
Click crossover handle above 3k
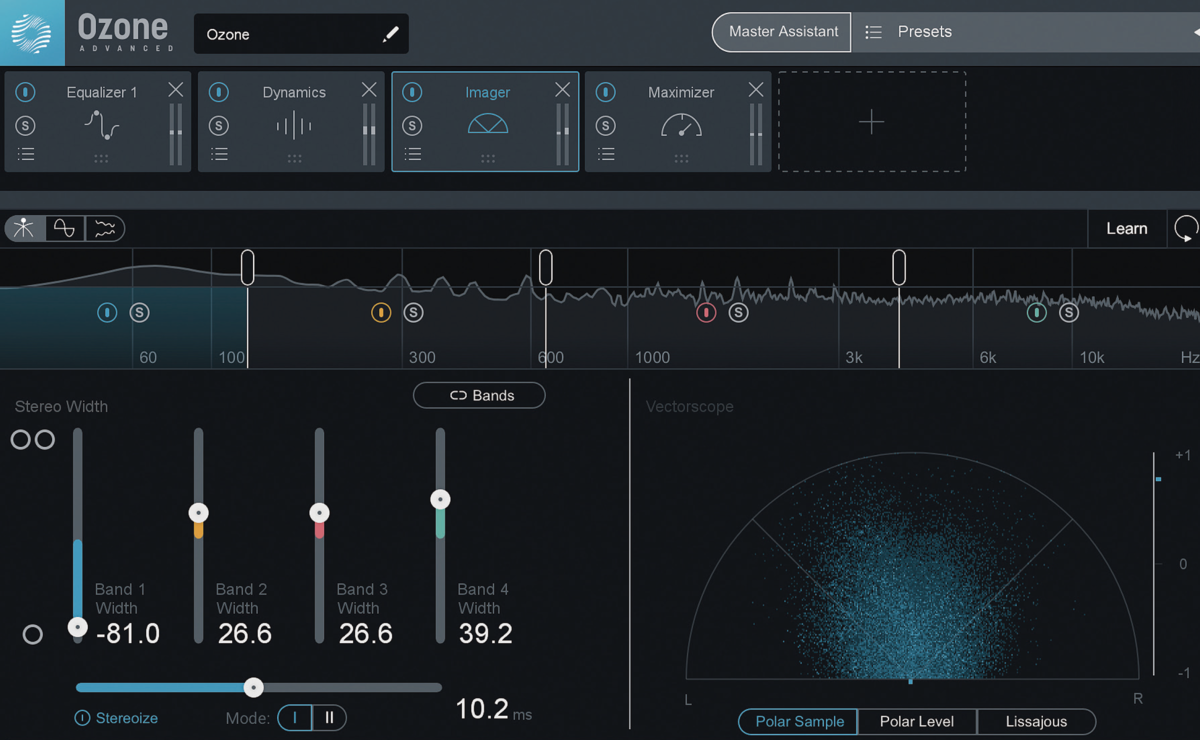point(899,267)
